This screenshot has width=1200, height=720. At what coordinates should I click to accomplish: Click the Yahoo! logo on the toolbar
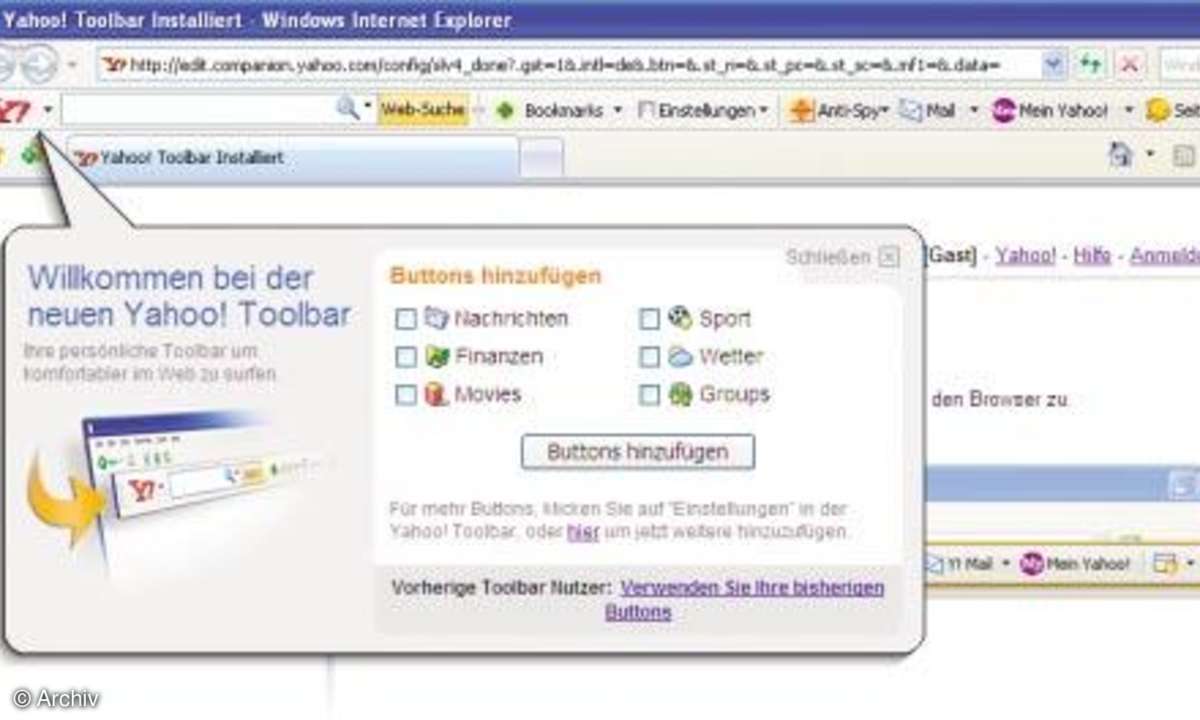pyautogui.click(x=14, y=110)
